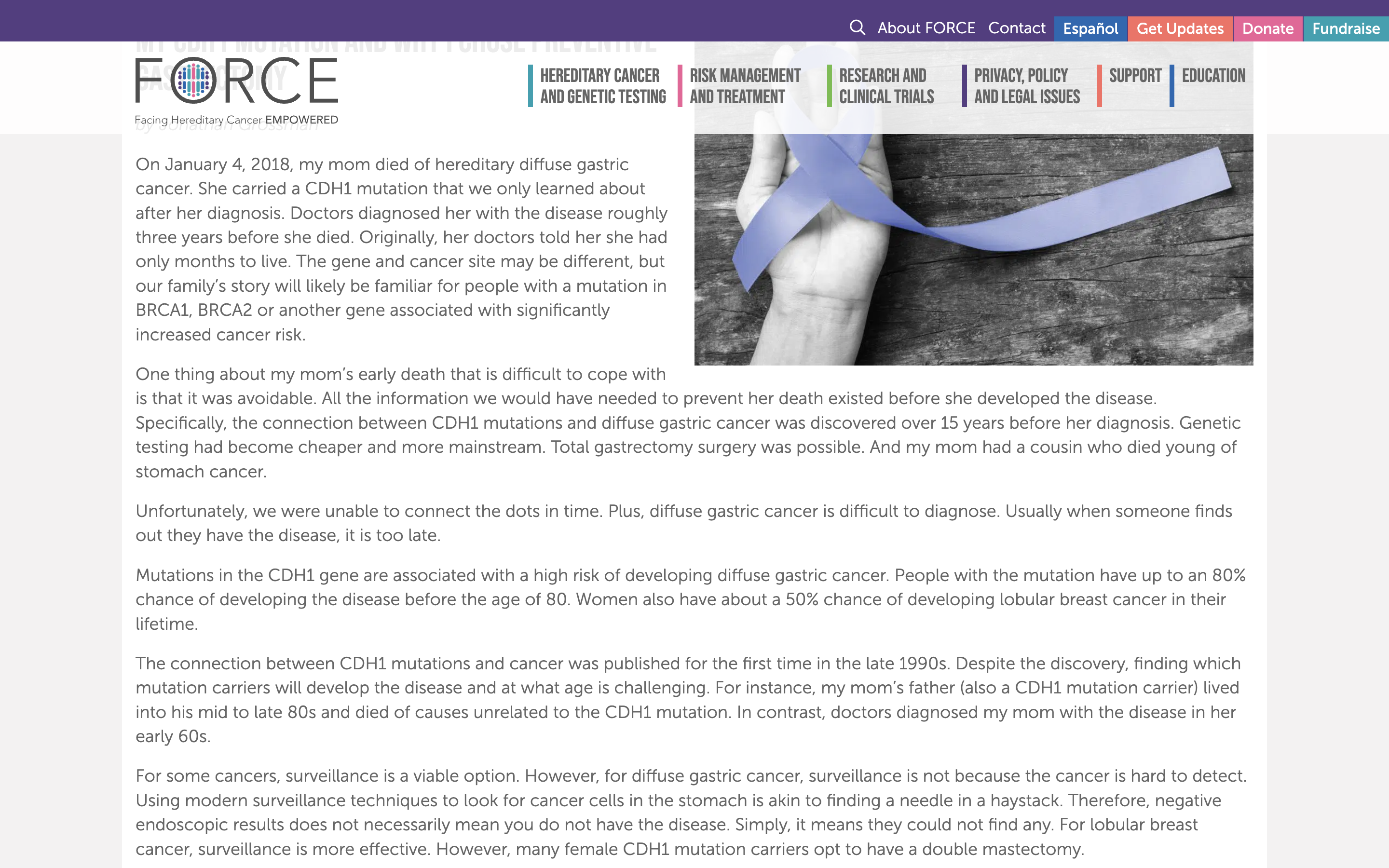
Task: Click the Fundraise button
Action: (x=1346, y=29)
